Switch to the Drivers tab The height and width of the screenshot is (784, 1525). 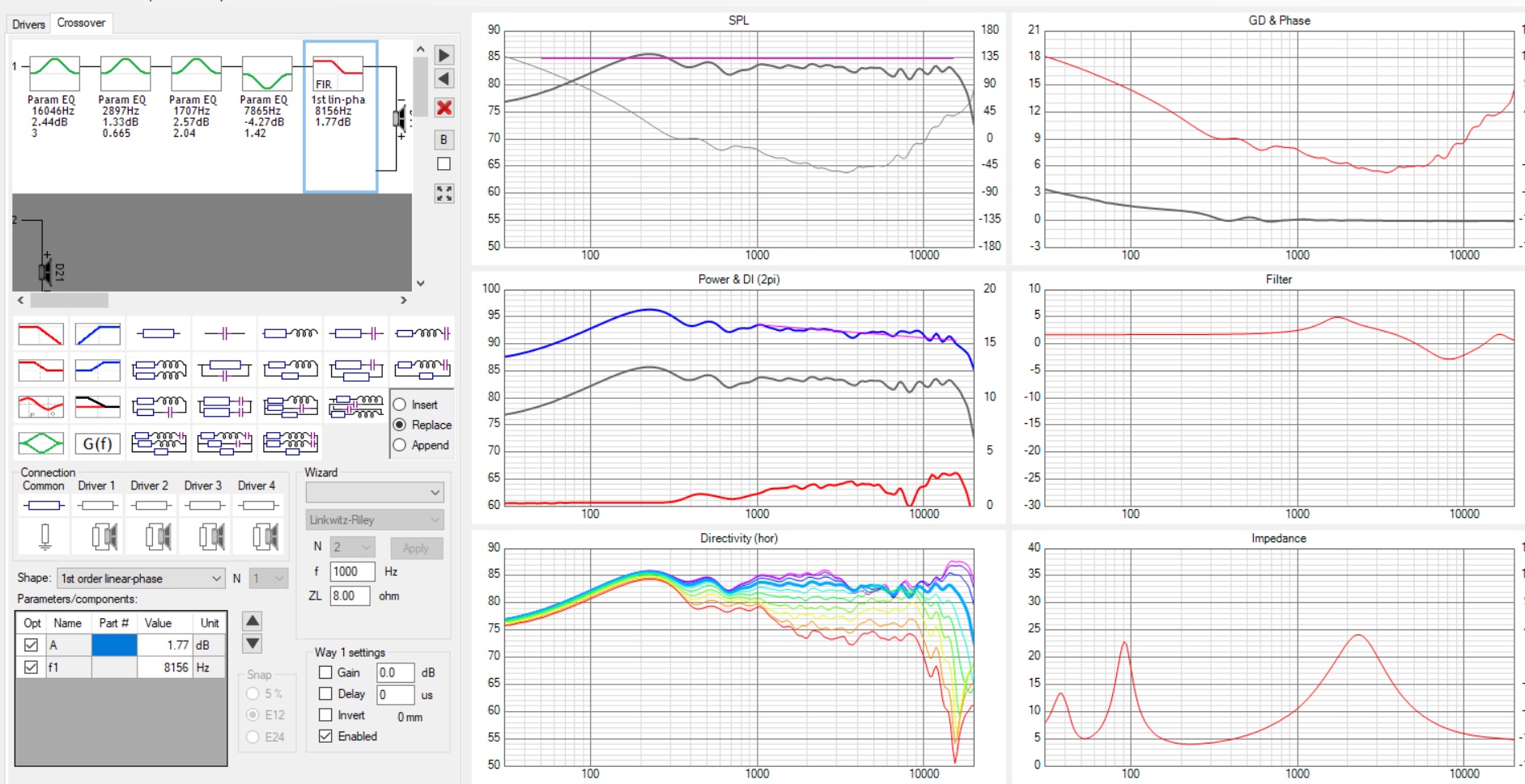pyautogui.click(x=28, y=24)
